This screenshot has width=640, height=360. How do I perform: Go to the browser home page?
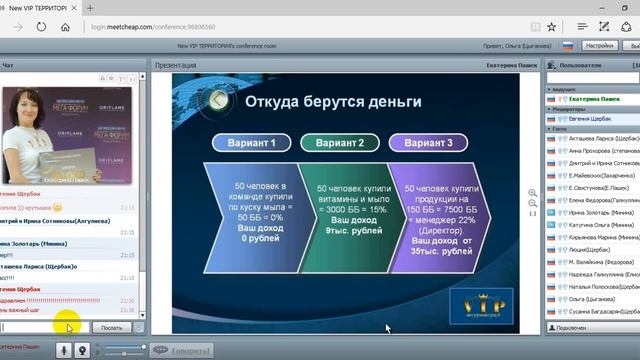click(x=65, y=27)
